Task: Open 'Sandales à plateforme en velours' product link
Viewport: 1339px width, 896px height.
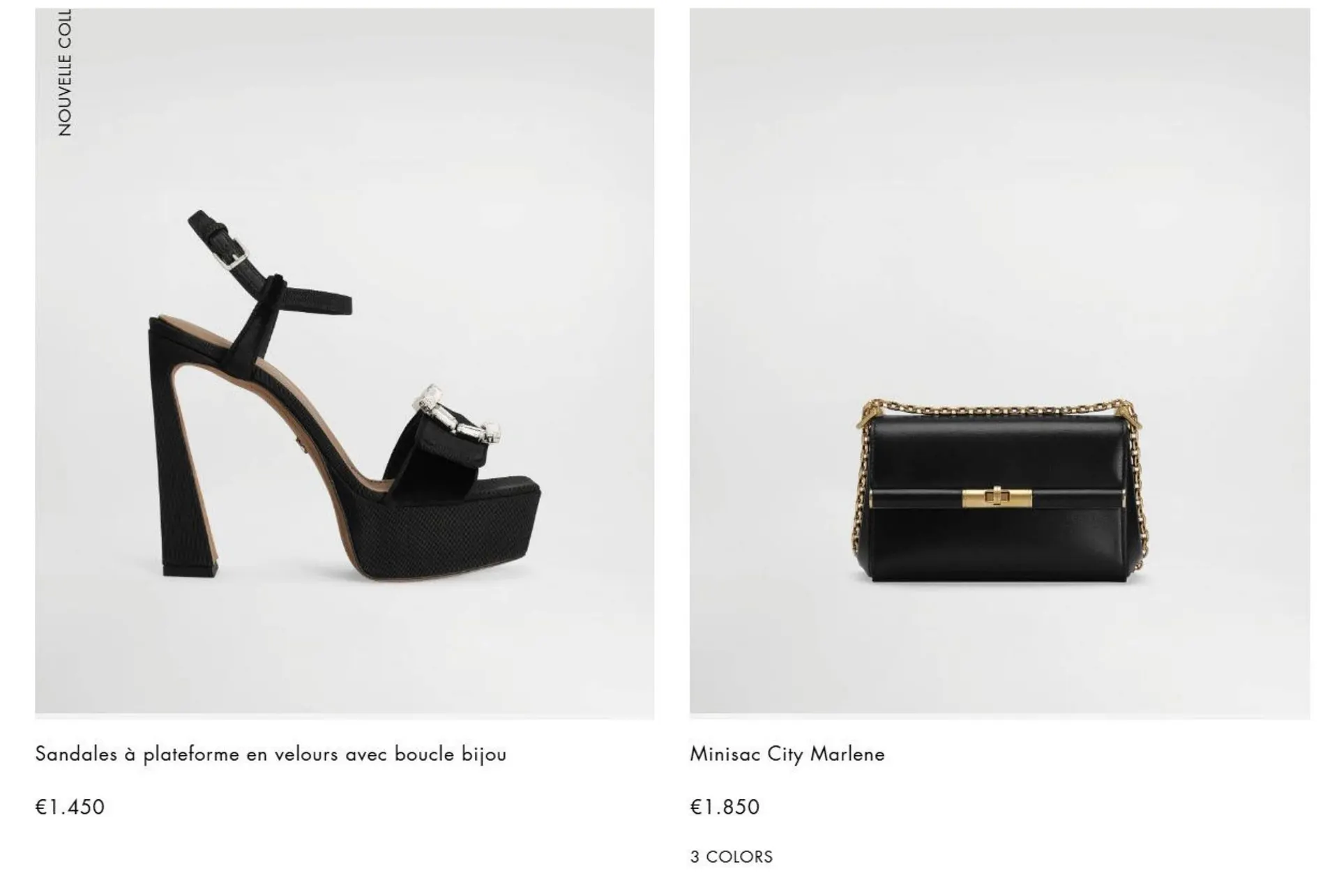Action: coord(271,754)
